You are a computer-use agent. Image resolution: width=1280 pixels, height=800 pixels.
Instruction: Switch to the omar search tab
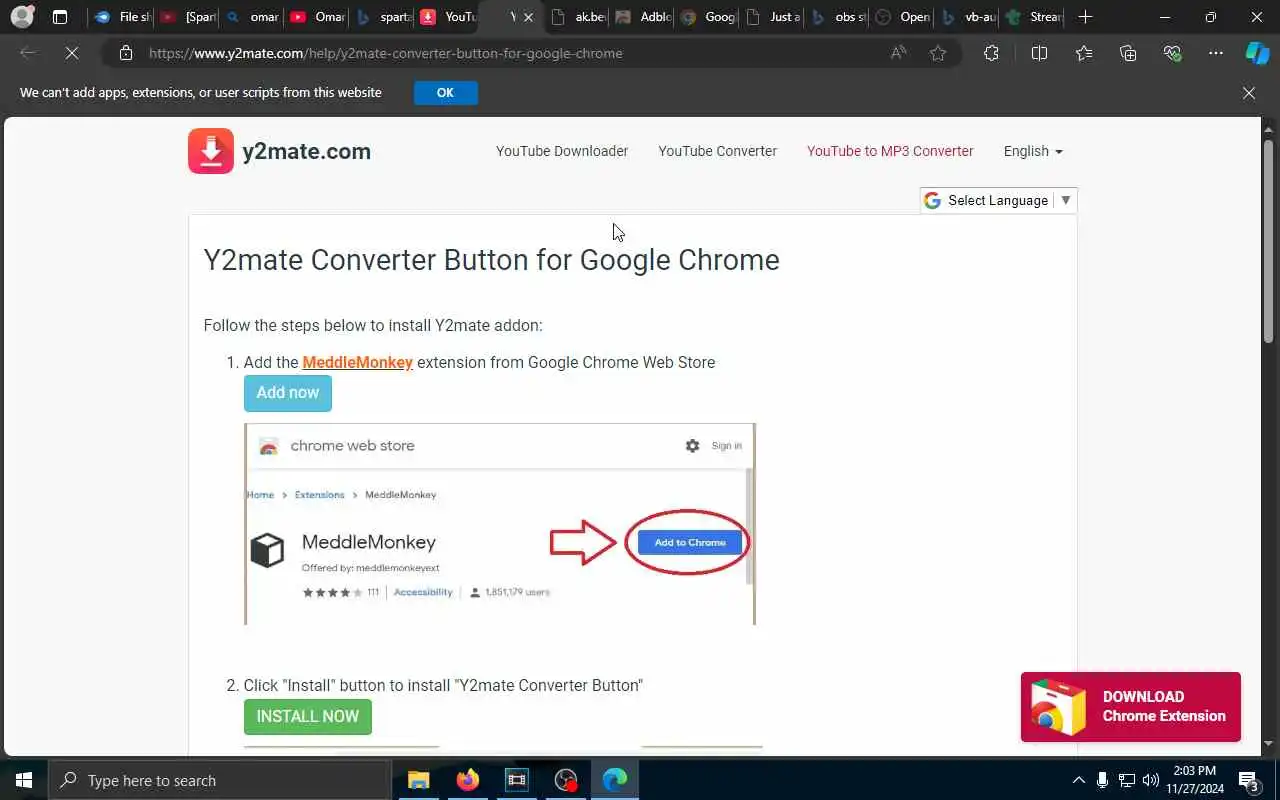pos(253,17)
